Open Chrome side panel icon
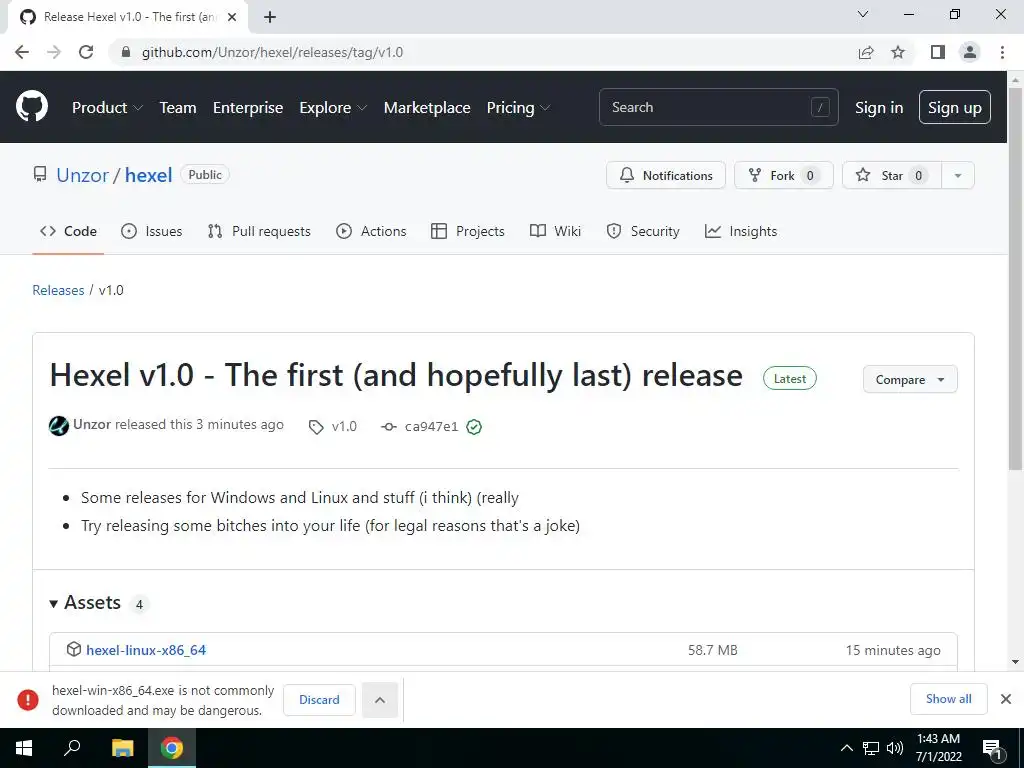 [938, 52]
